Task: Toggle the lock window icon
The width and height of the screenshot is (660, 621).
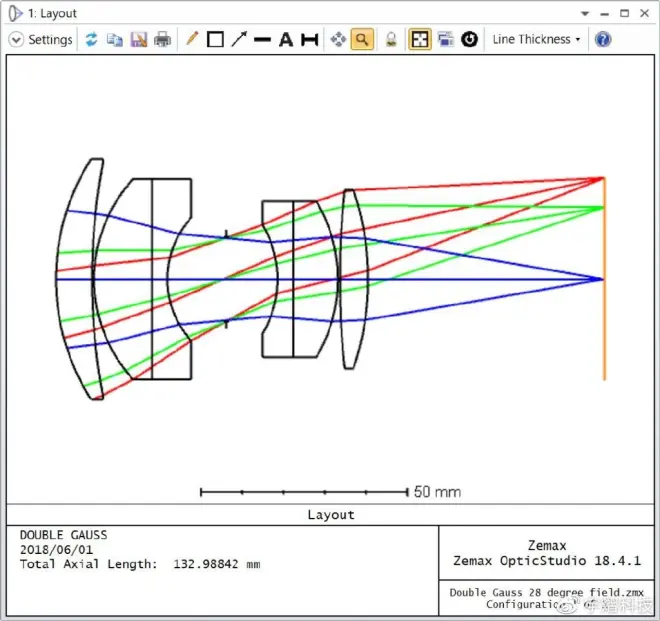Action: [391, 40]
